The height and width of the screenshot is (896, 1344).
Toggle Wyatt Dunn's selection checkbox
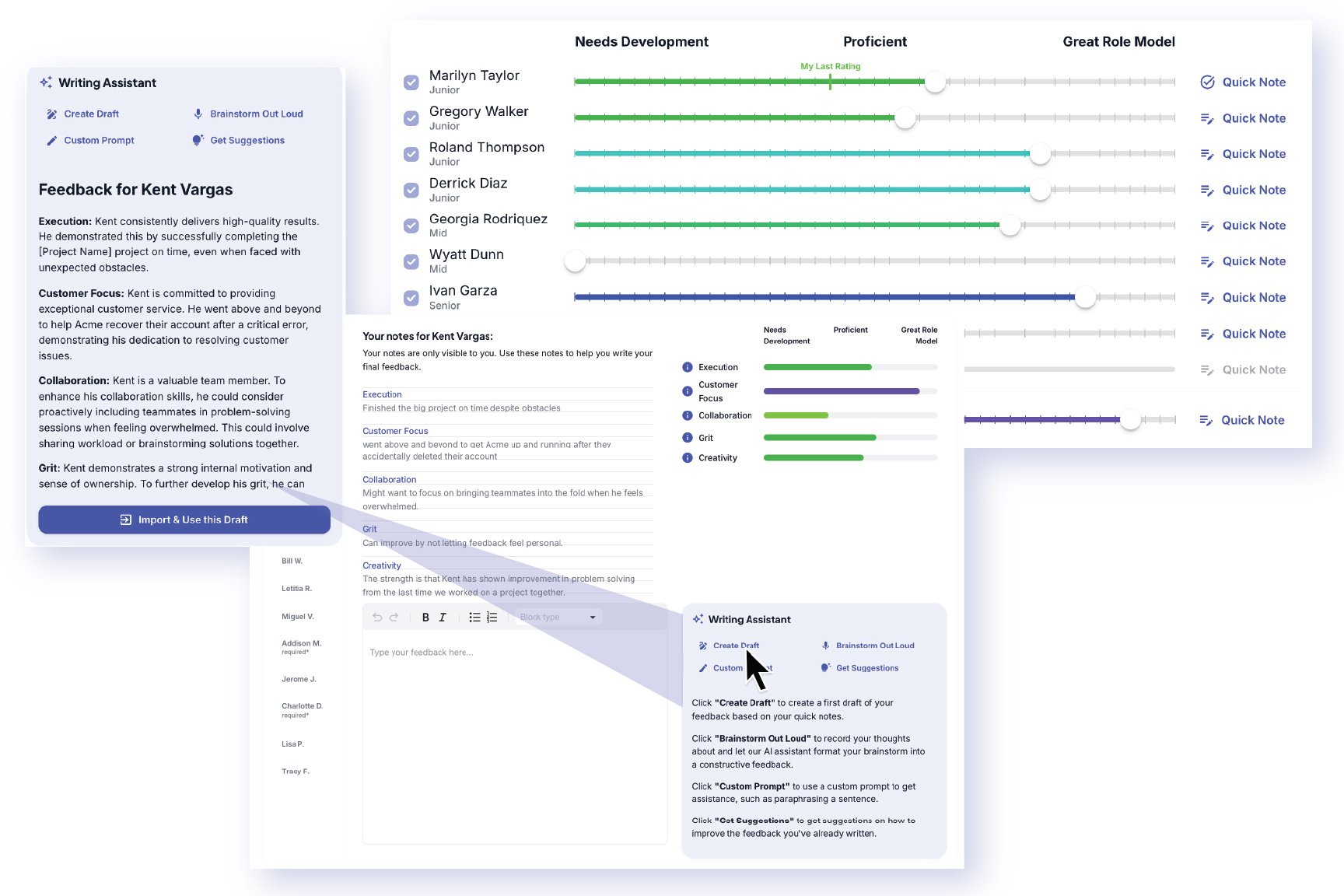point(411,261)
